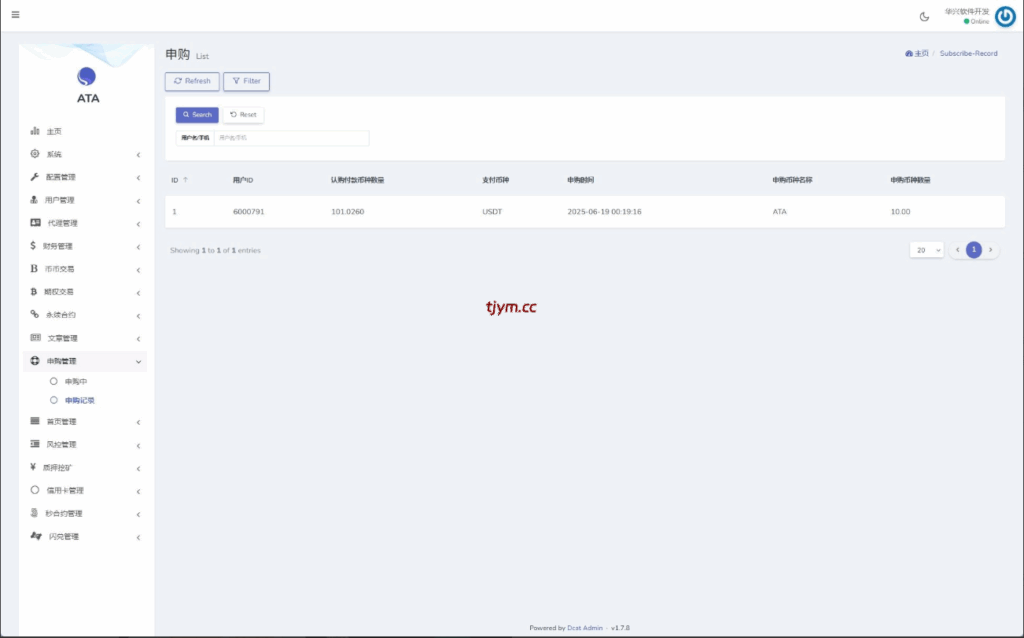Click the ID column sort arrow

(186, 180)
